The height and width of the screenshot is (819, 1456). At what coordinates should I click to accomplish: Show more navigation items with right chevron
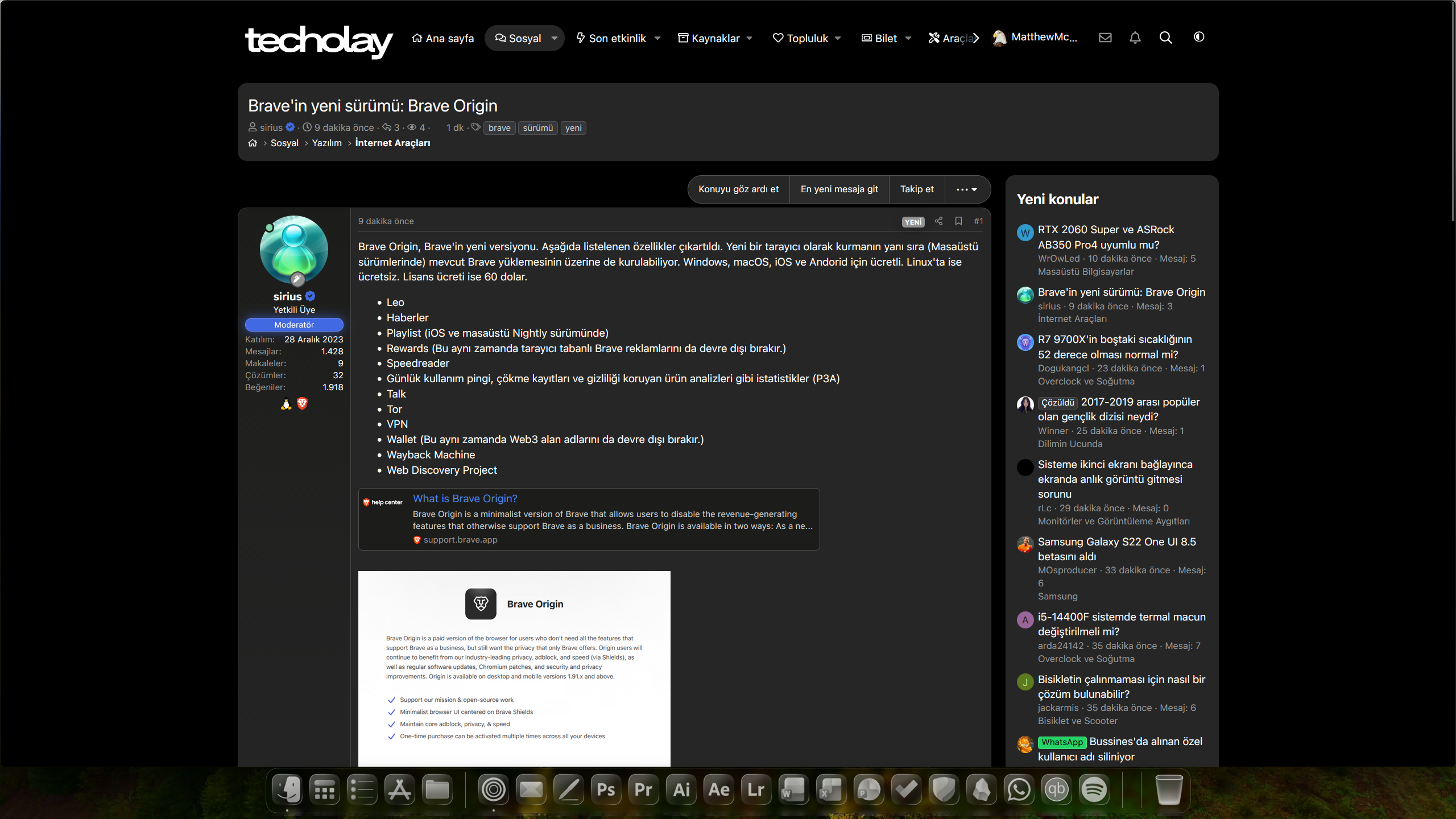click(976, 39)
